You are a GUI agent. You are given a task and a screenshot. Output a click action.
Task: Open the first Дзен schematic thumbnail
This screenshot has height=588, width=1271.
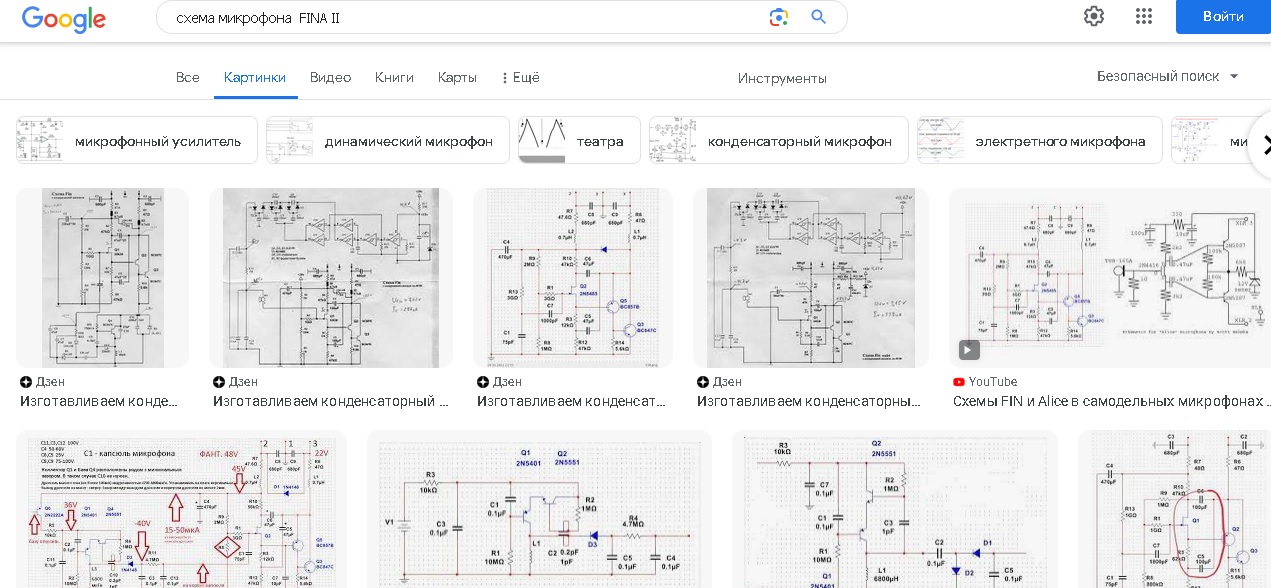102,278
